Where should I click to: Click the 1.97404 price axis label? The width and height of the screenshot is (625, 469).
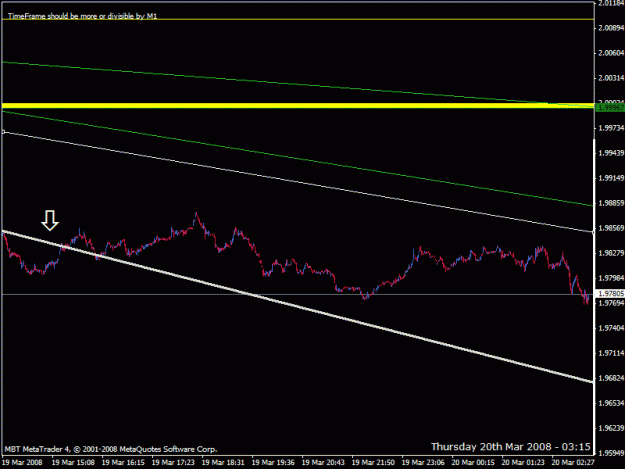pyautogui.click(x=611, y=328)
